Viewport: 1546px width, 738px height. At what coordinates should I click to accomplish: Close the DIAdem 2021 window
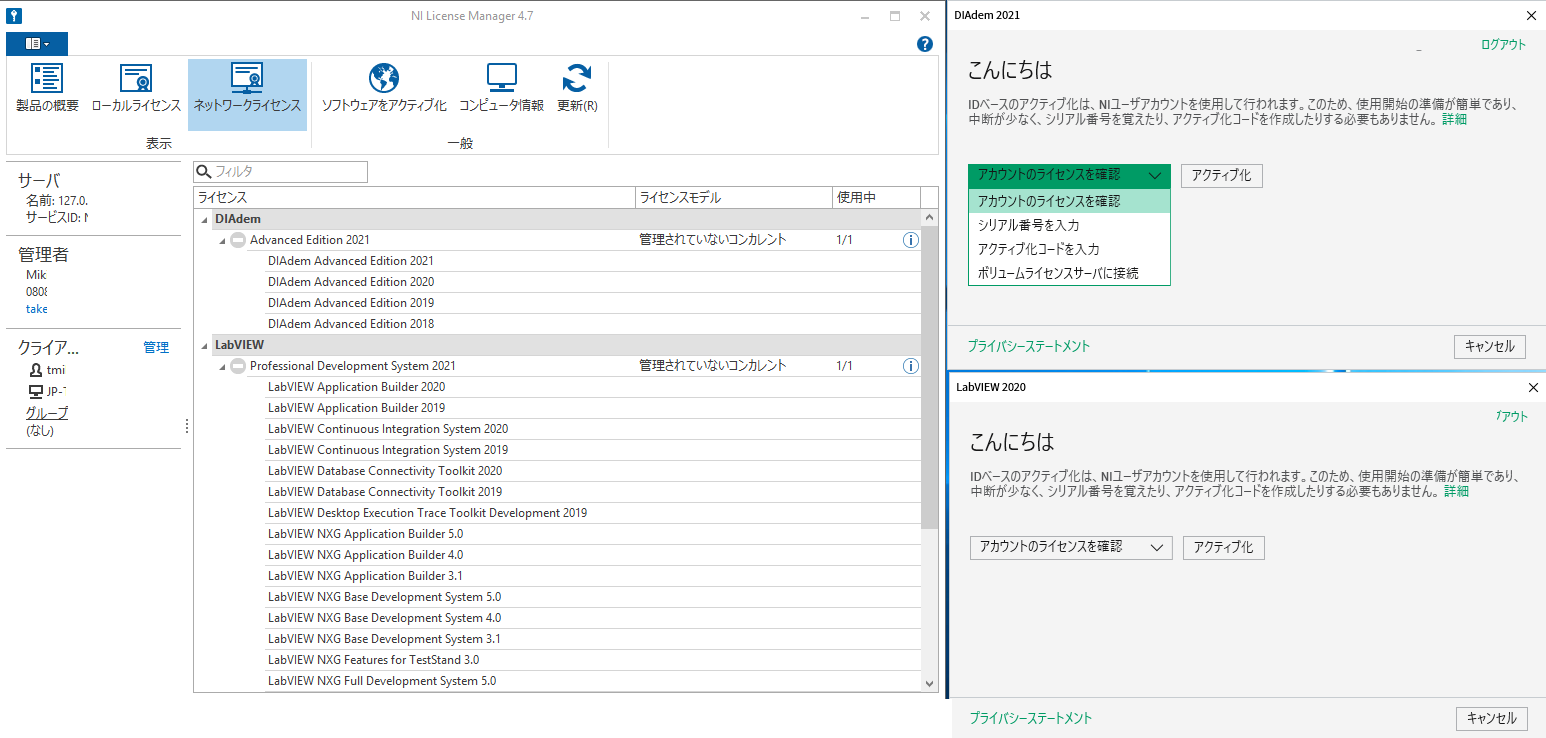(1531, 15)
